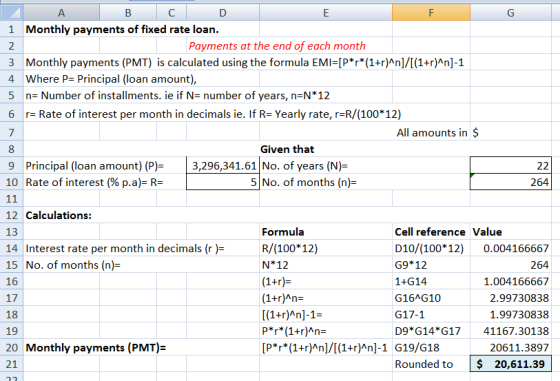Viewport: 560px width, 381px height.
Task: Select column G header
Action: [x=511, y=13]
